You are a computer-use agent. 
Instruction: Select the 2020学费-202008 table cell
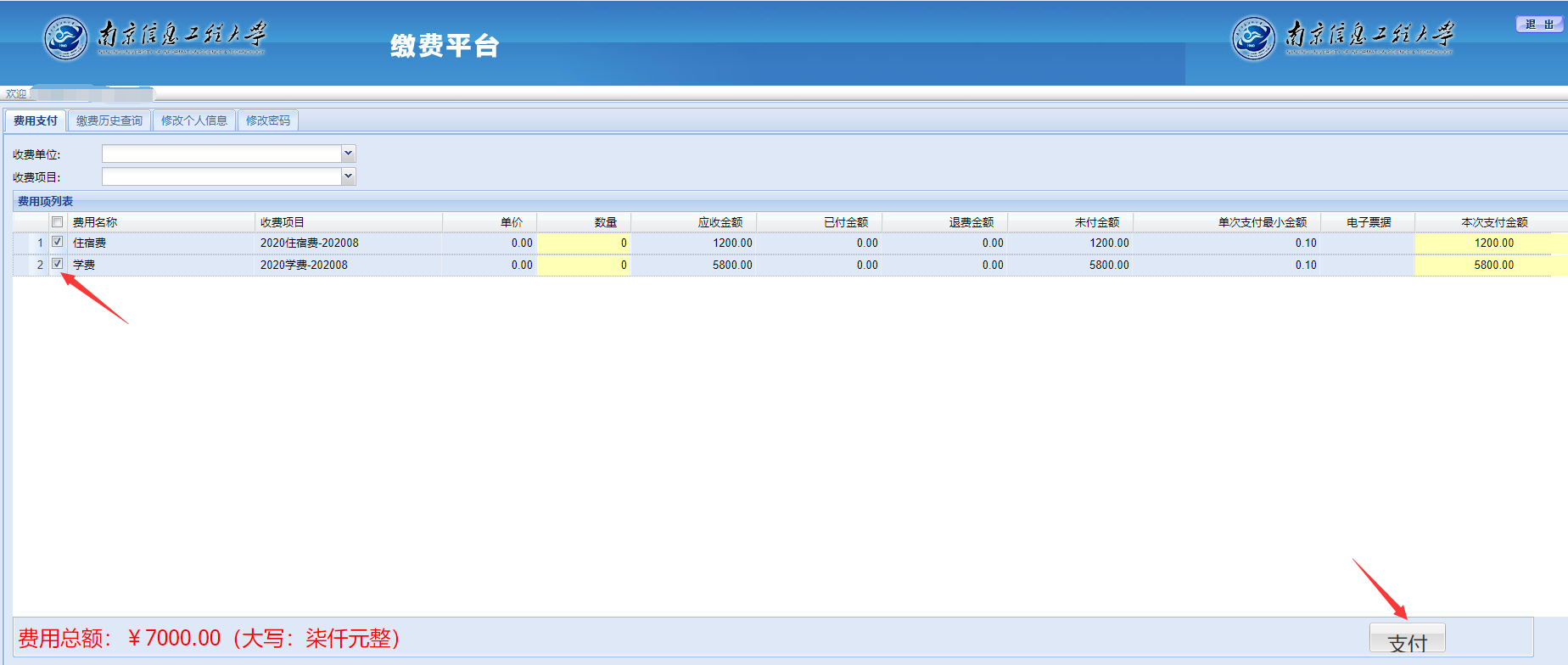point(304,265)
